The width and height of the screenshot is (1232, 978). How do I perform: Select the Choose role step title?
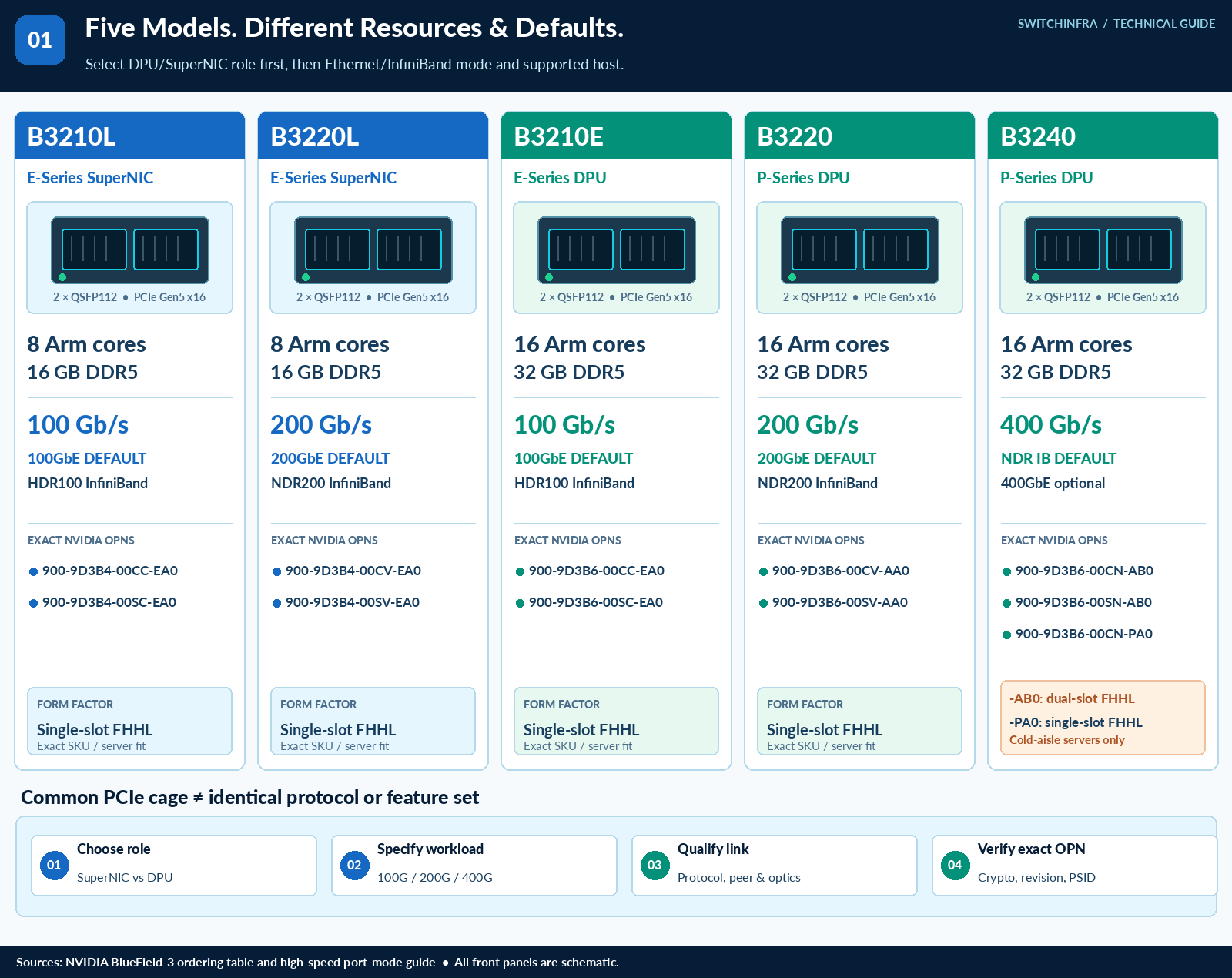(x=114, y=849)
